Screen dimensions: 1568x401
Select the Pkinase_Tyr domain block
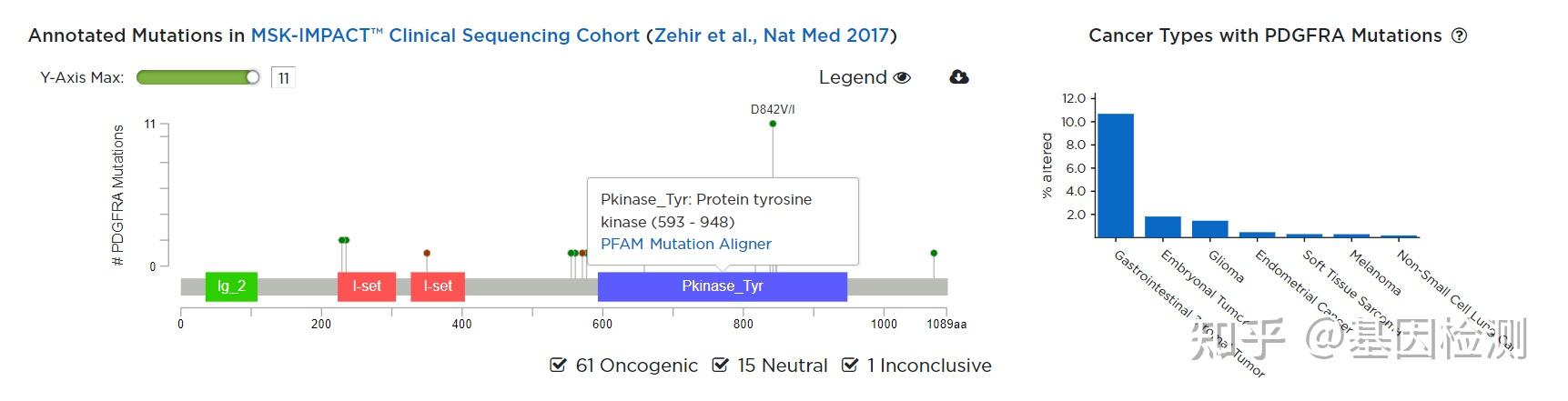coord(722,286)
